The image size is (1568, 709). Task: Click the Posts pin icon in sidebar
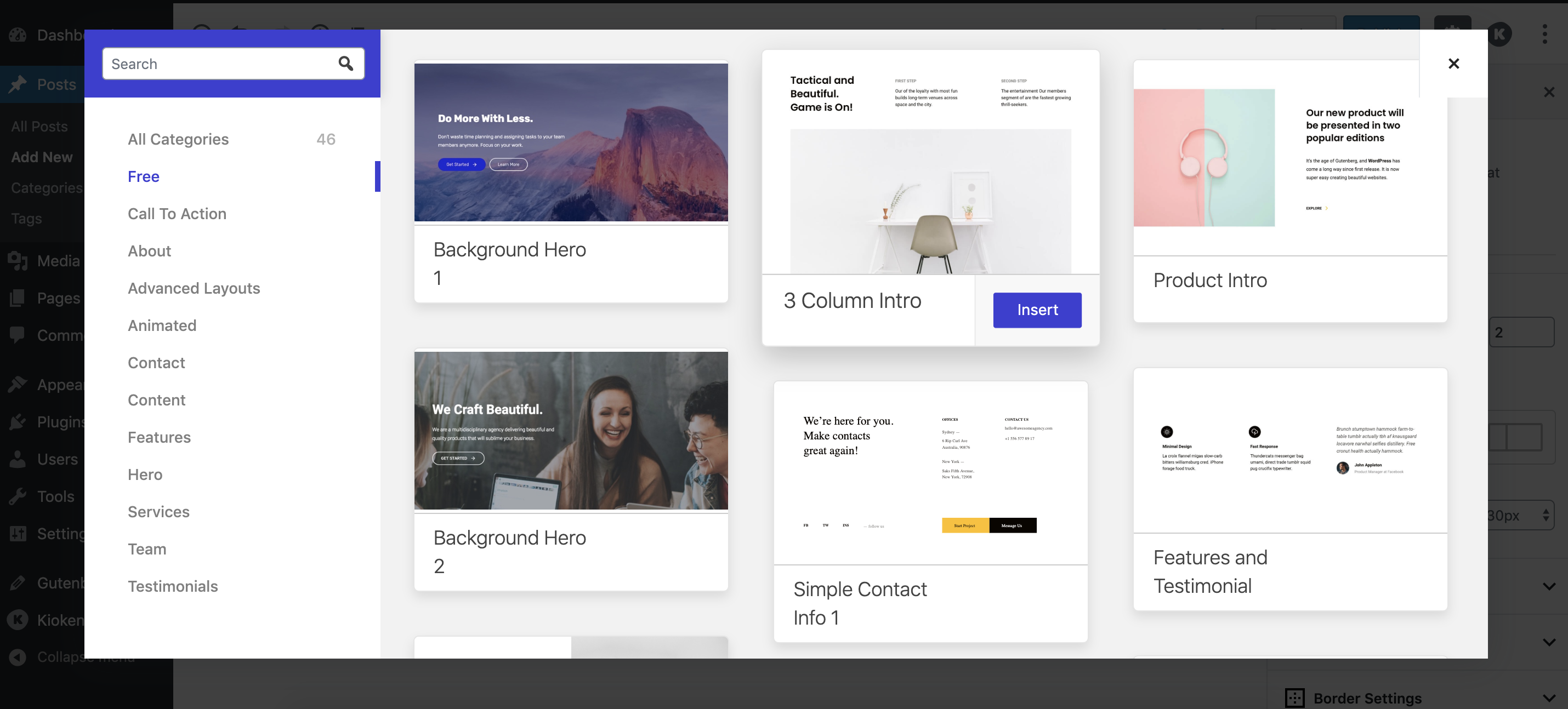point(18,84)
